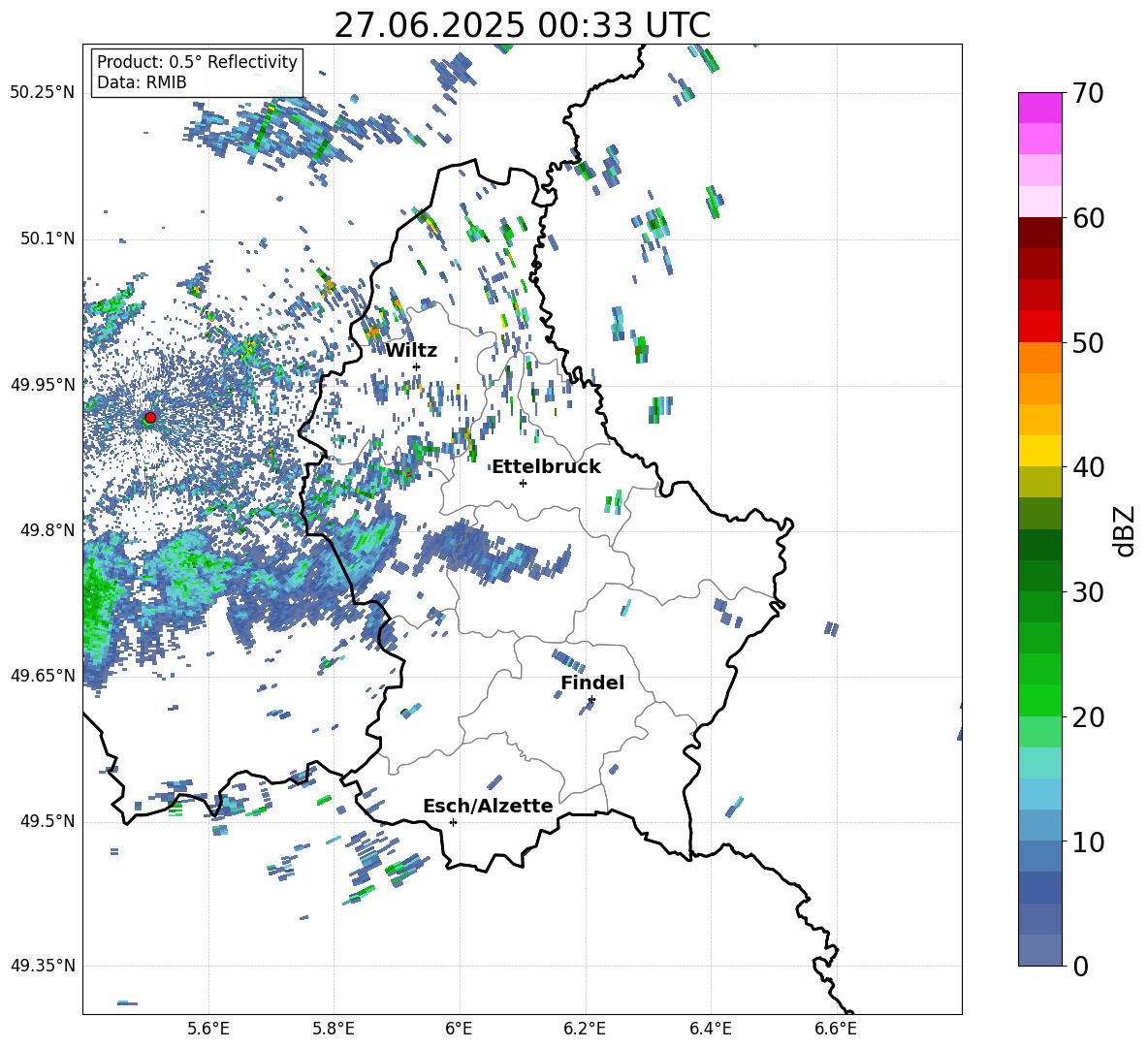The image size is (1148, 1048).
Task: Click the Ettelbruck station cross marker
Action: click(523, 483)
